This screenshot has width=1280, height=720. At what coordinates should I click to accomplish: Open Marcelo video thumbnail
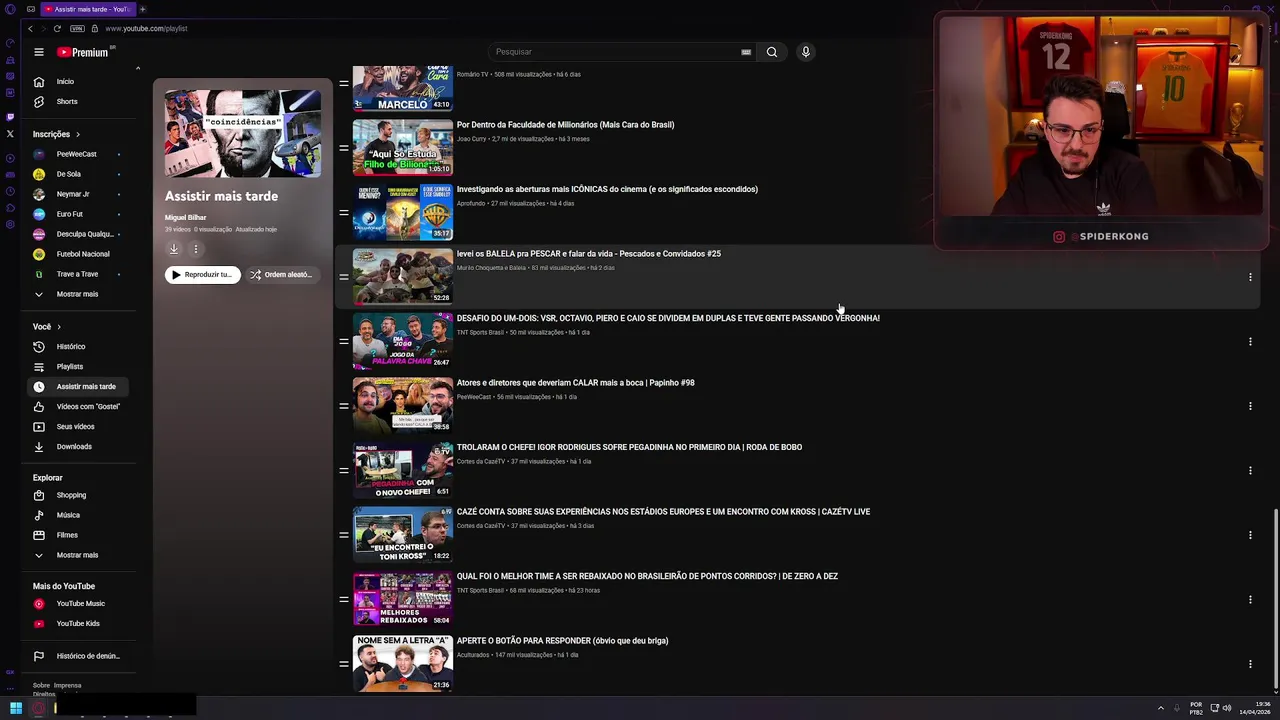click(403, 88)
